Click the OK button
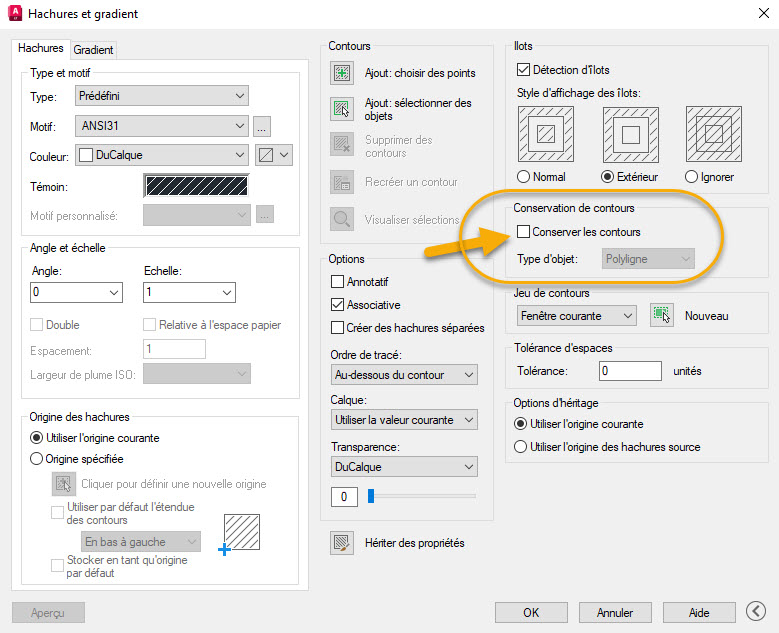 [x=531, y=612]
